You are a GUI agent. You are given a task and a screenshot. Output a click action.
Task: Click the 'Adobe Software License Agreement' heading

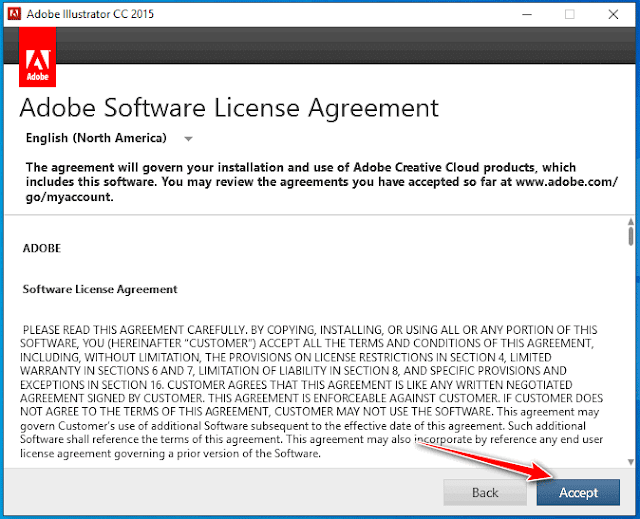[x=229, y=108]
